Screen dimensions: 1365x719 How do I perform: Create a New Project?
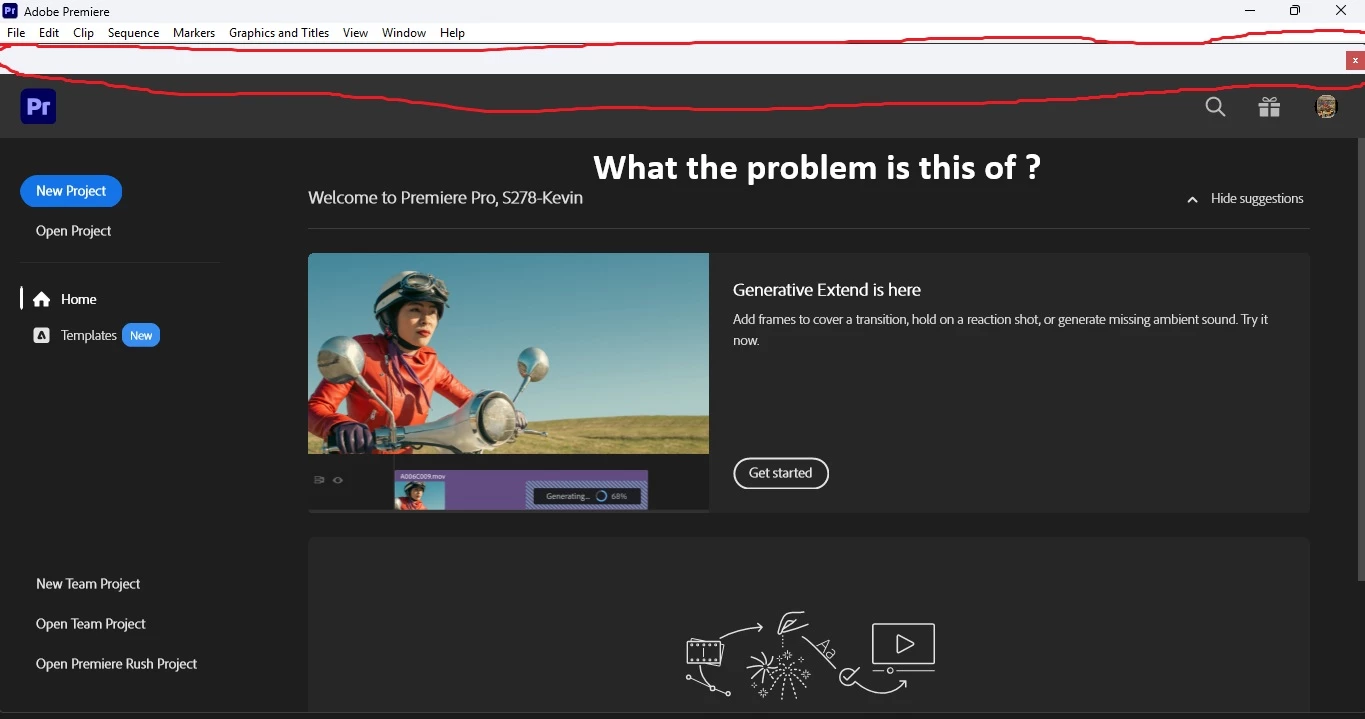point(71,191)
